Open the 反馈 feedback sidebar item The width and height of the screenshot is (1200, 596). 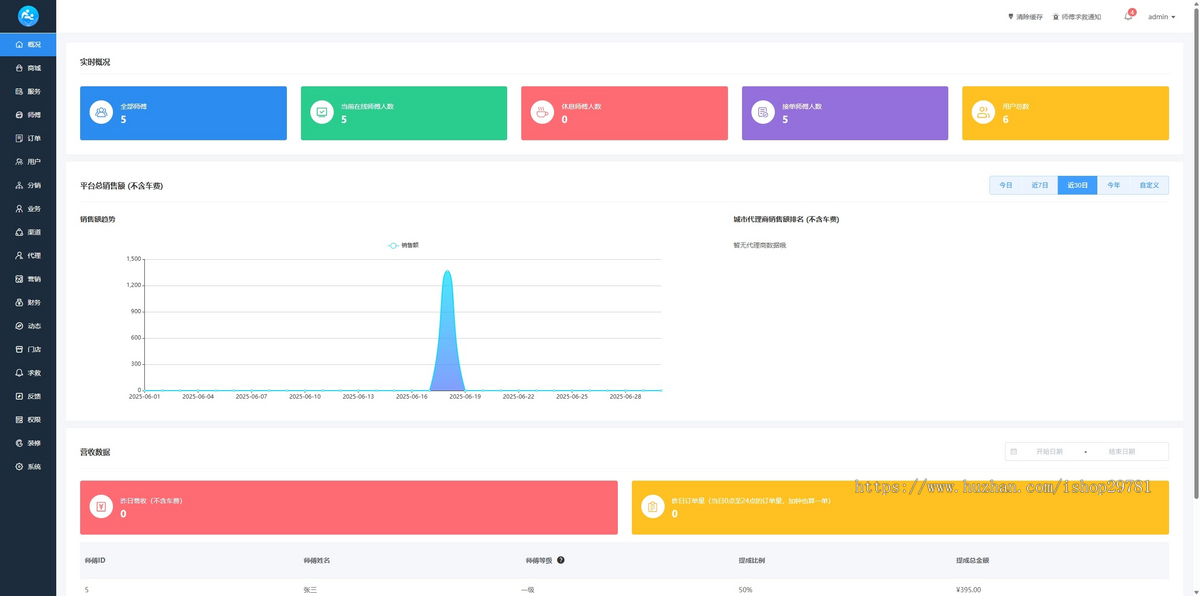[28, 396]
